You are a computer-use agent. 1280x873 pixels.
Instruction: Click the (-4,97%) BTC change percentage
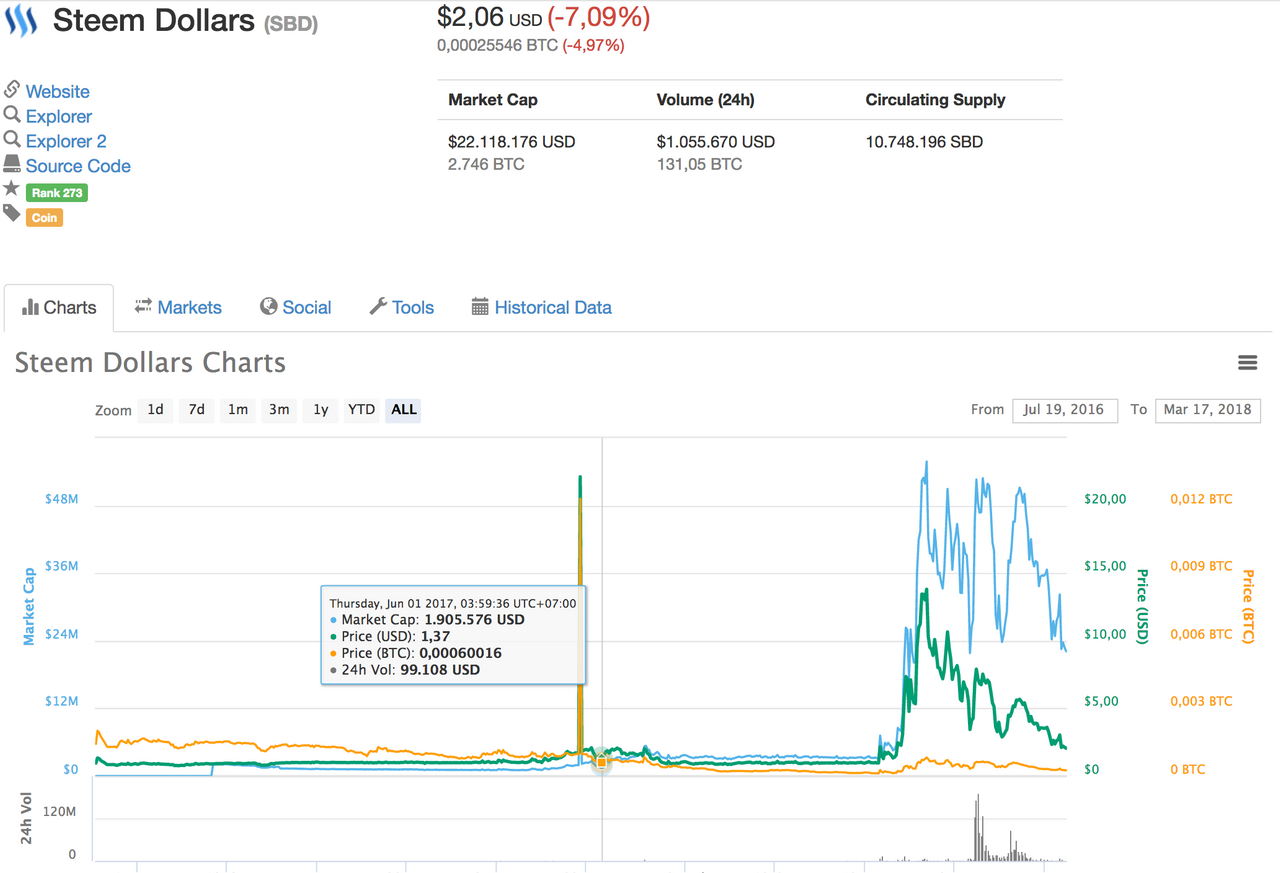593,45
